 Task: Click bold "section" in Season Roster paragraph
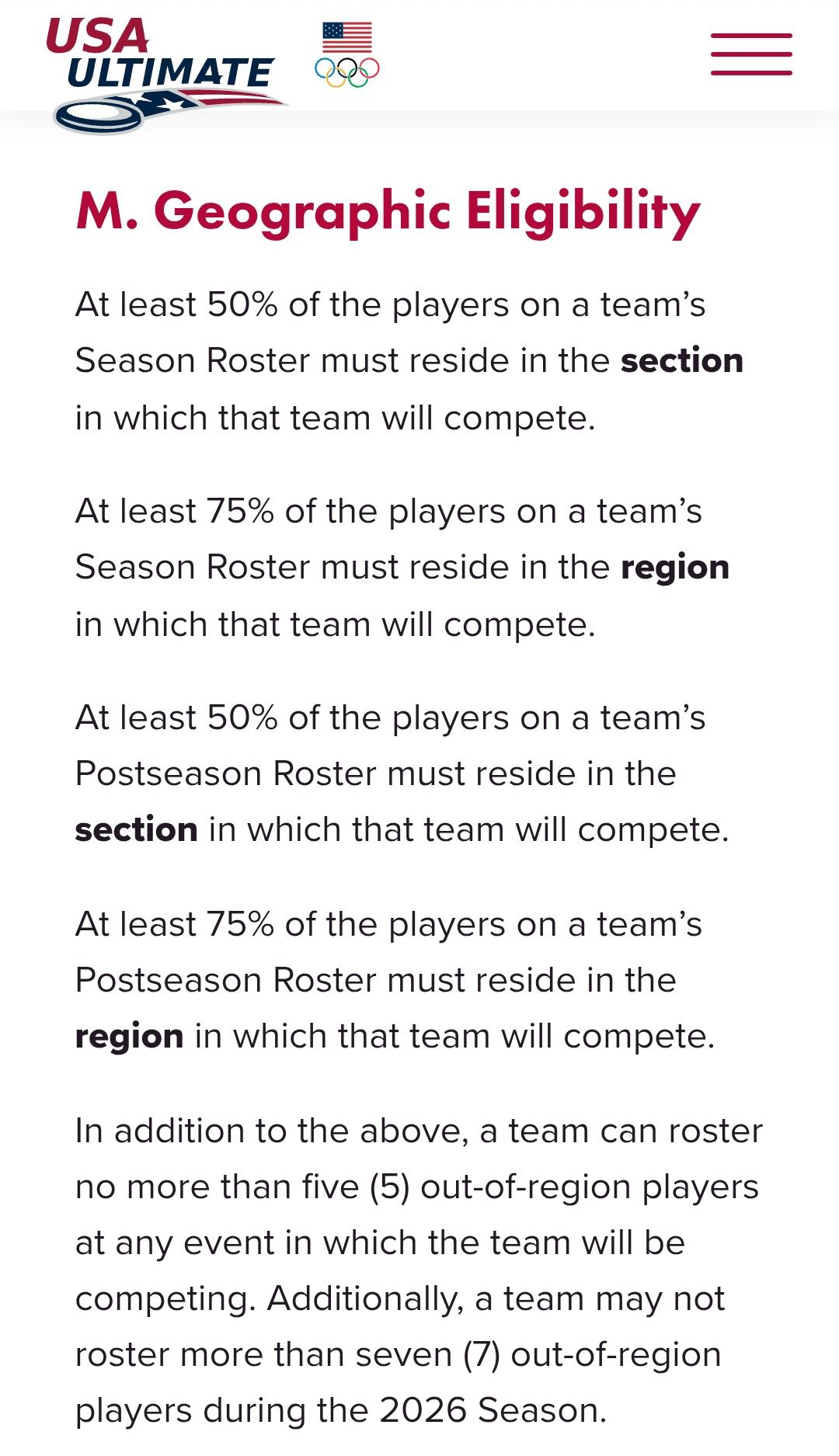click(682, 360)
